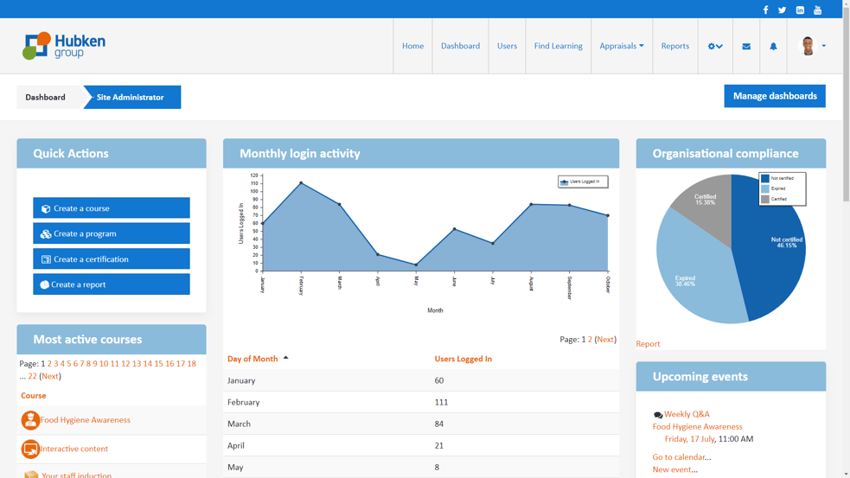Click the February data point on chart

[301, 183]
